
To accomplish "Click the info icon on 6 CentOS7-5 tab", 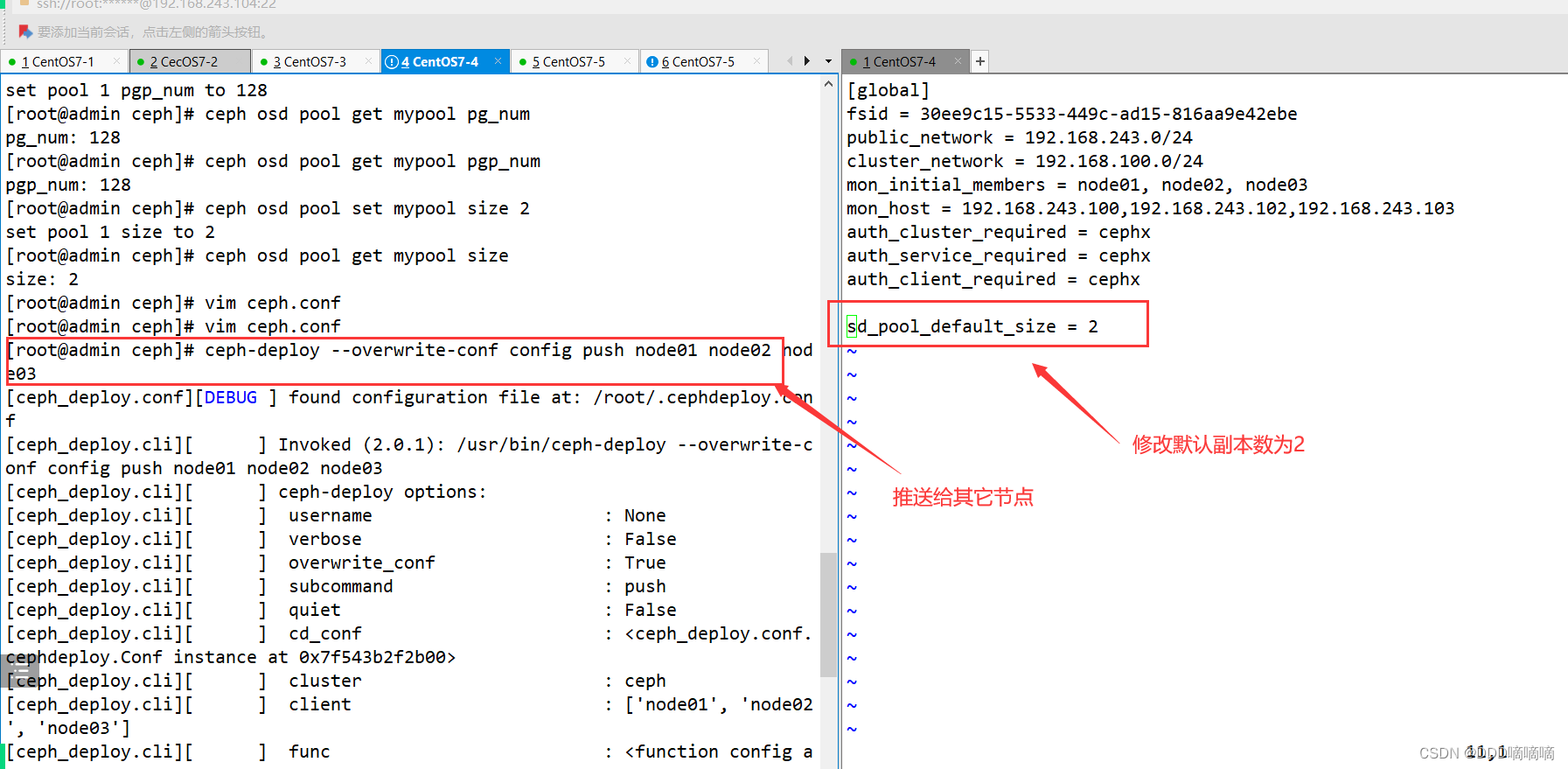I will 652,62.
